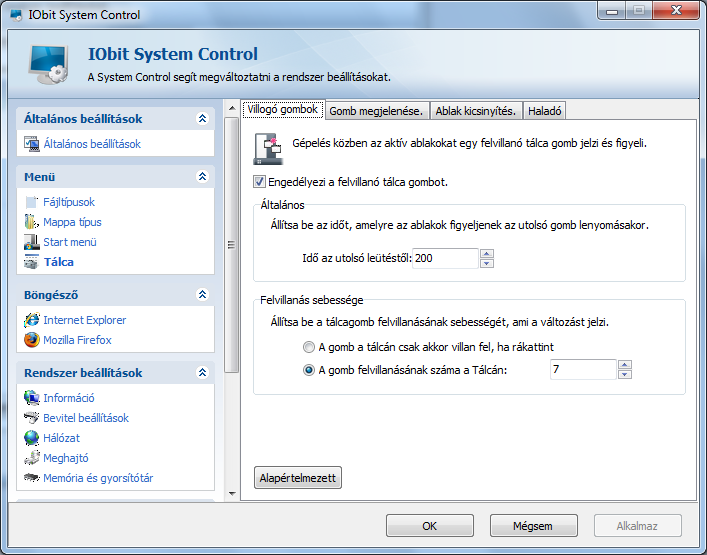This screenshot has height=555, width=707.
Task: Click the sidebar scroll up arrow
Action: point(232,108)
